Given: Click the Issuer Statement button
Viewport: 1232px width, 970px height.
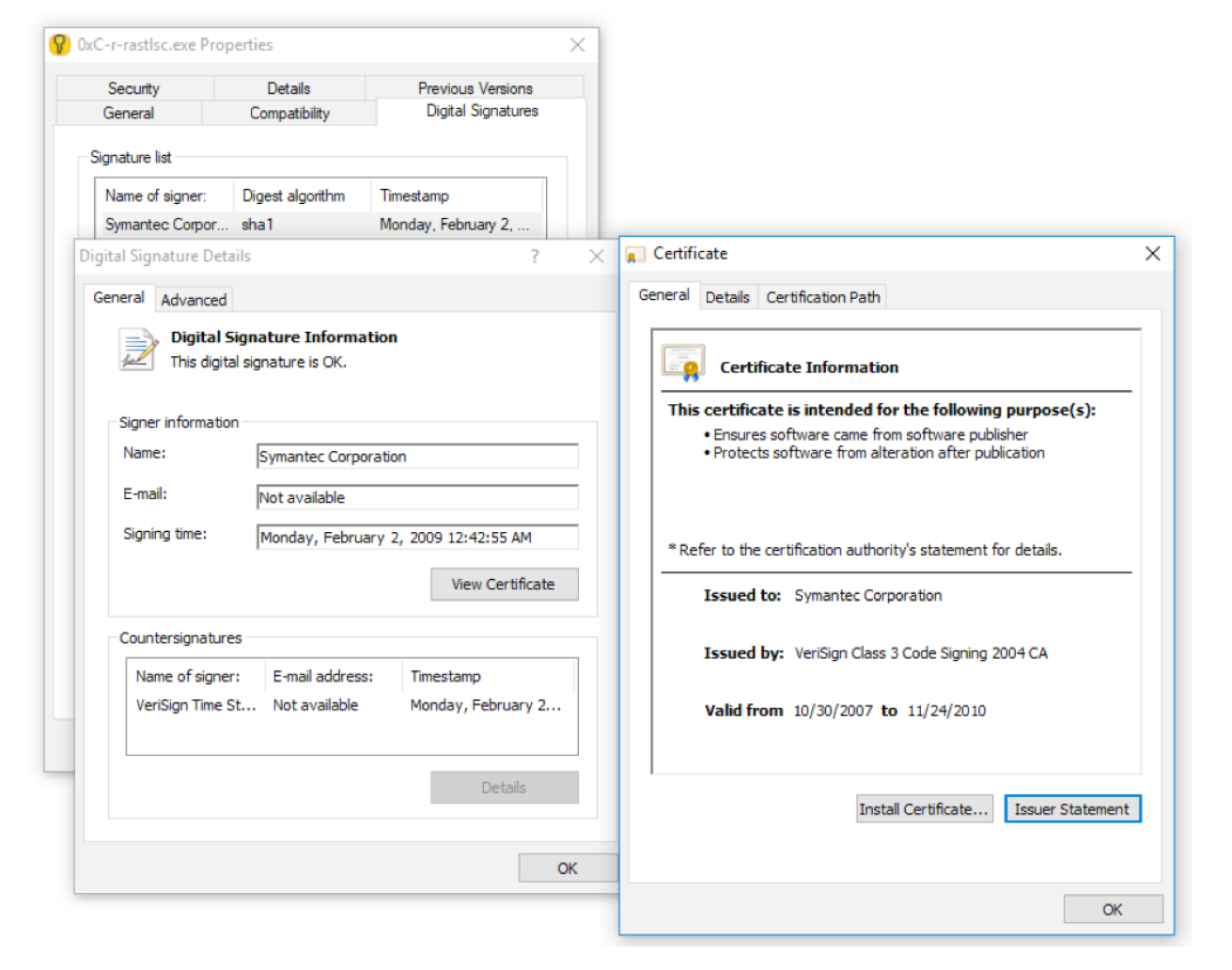Looking at the screenshot, I should click(x=1071, y=809).
